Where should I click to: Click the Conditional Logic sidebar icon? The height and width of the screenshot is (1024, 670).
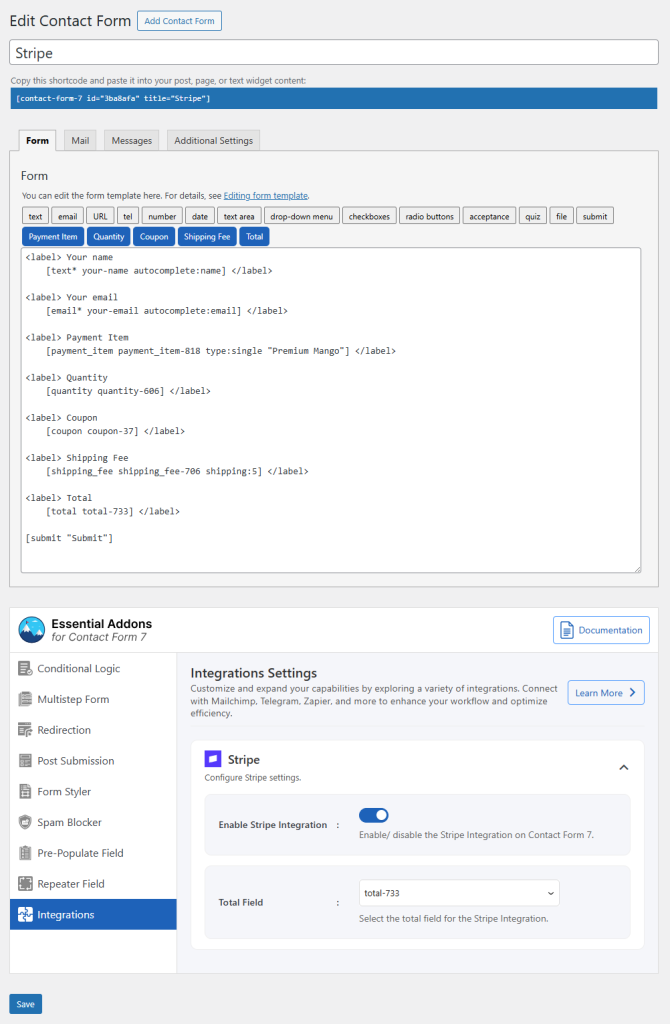[25, 668]
